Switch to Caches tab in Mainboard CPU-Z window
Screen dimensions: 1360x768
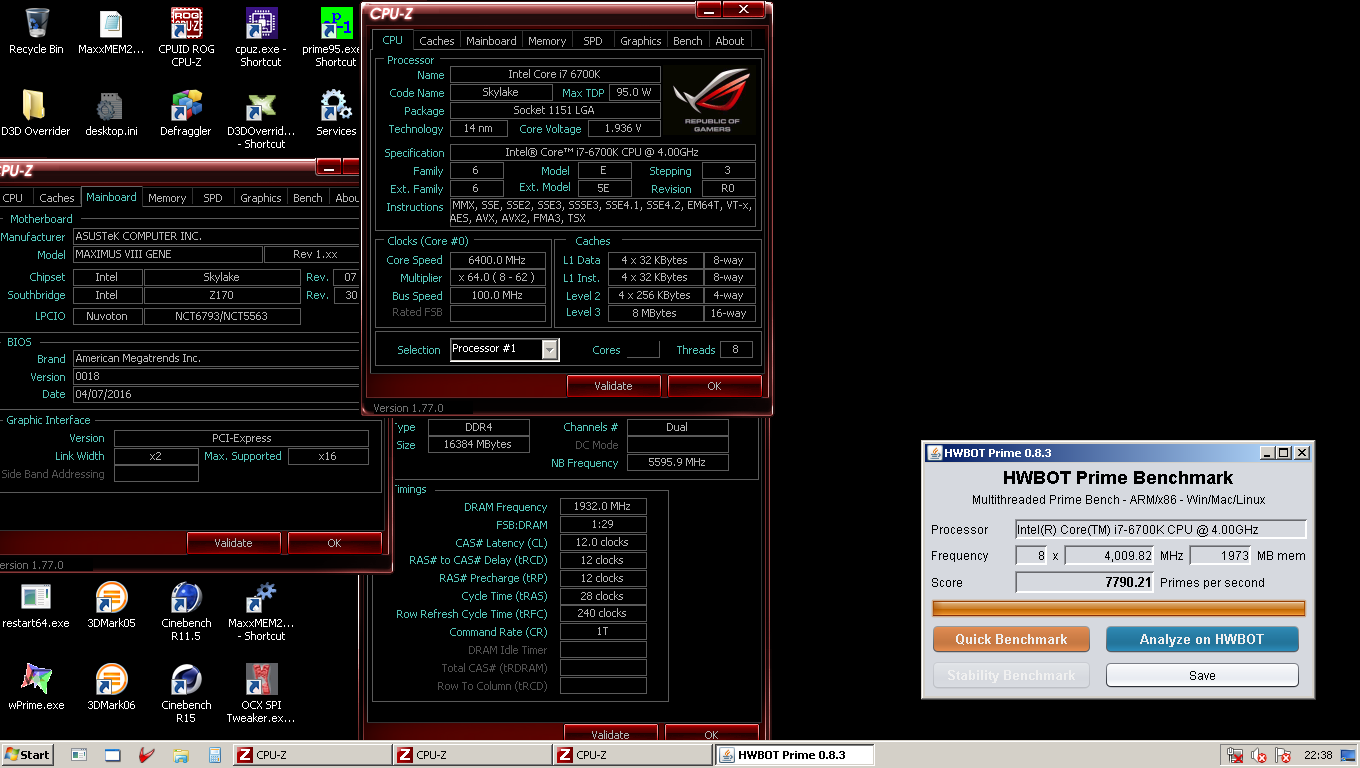click(57, 198)
